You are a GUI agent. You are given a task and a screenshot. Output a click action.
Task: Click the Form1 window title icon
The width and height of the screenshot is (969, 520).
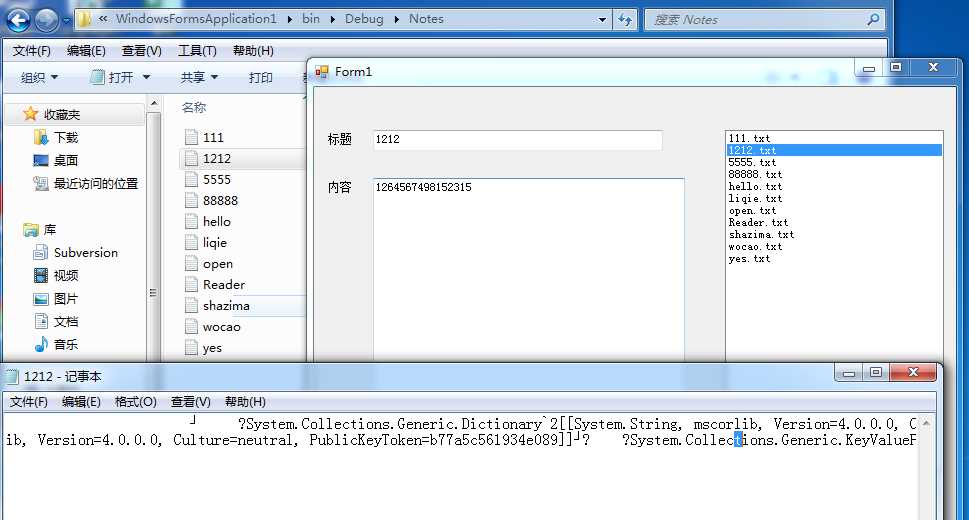pos(321,72)
